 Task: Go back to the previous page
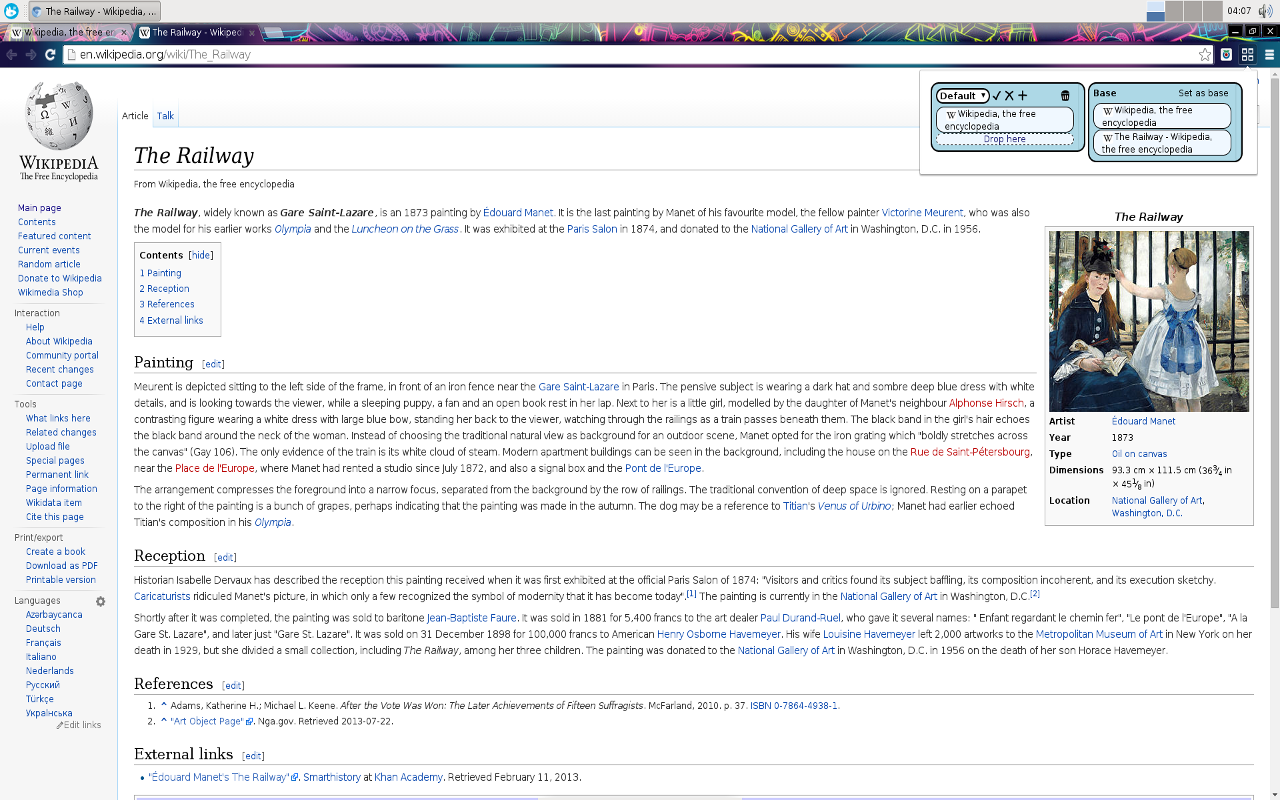coord(11,55)
